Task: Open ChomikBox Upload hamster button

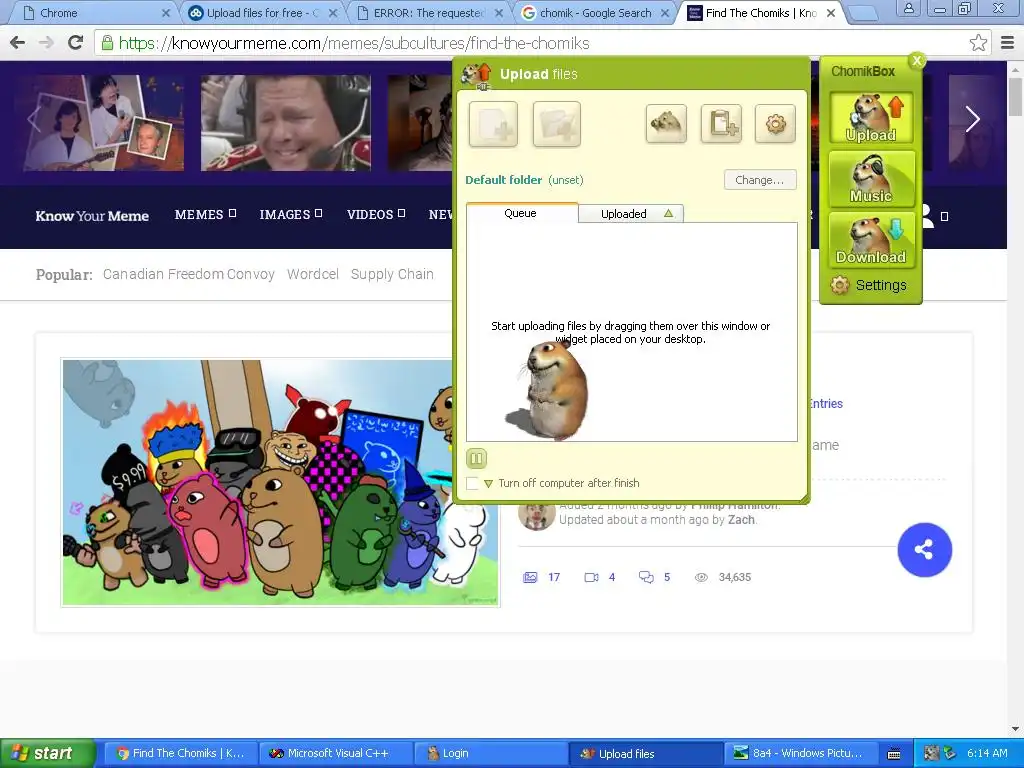Action: click(871, 118)
